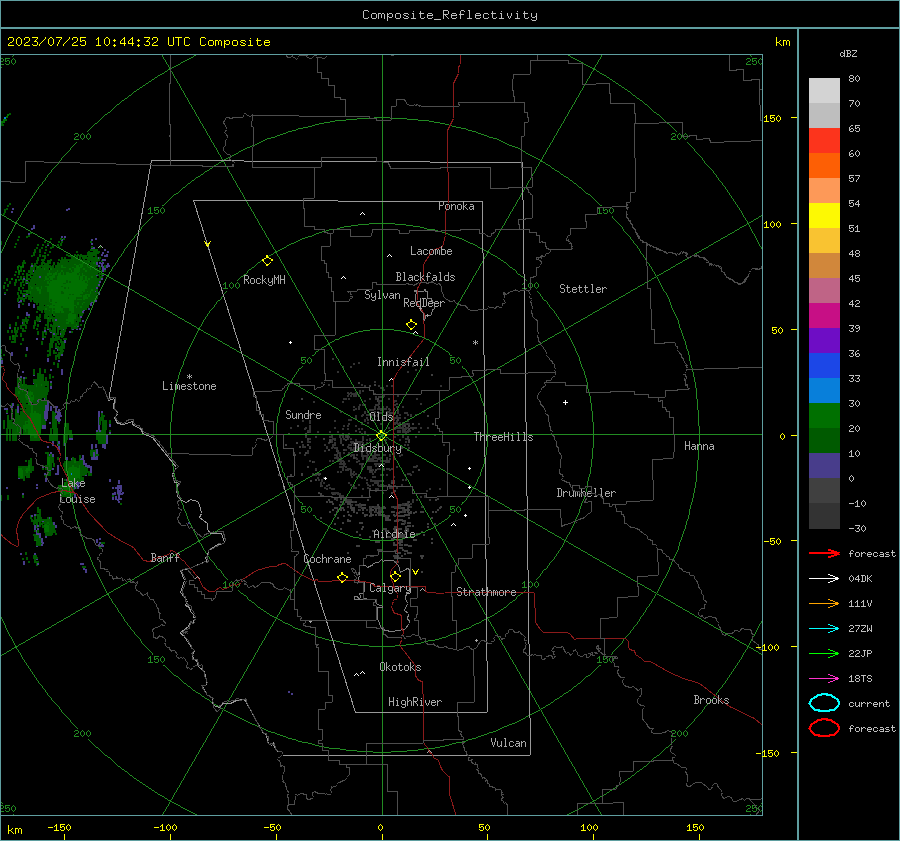Pick the magenta 42 dBZ color swatch
The image size is (900, 841).
(824, 315)
